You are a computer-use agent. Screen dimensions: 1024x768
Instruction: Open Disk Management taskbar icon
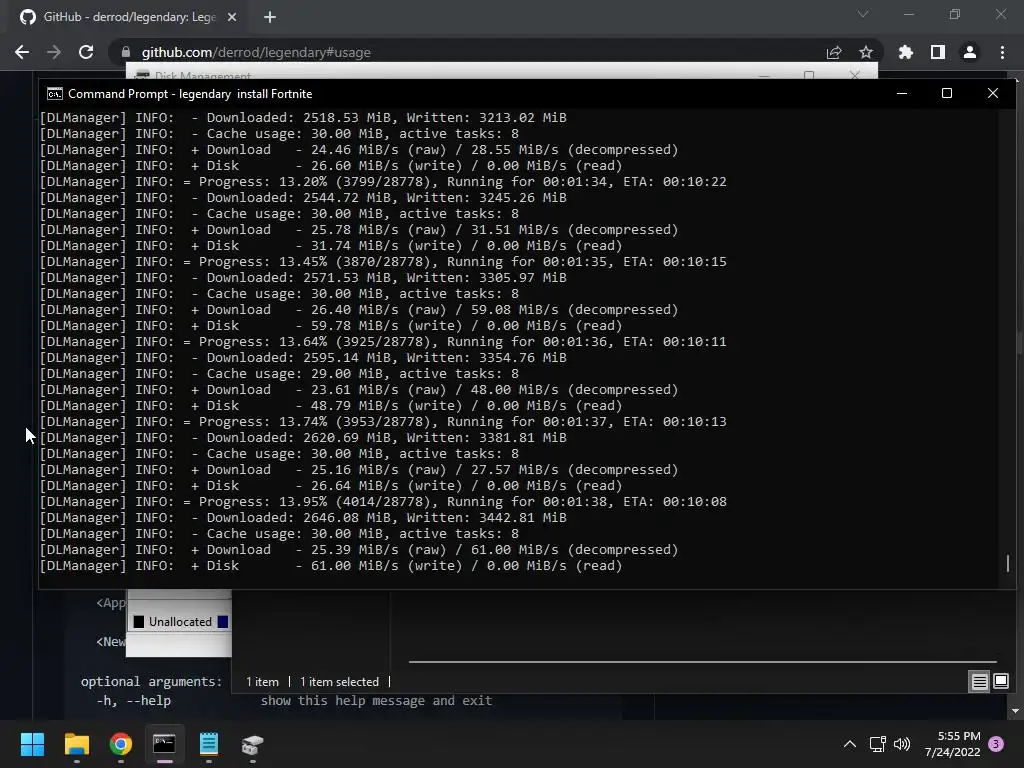(253, 744)
